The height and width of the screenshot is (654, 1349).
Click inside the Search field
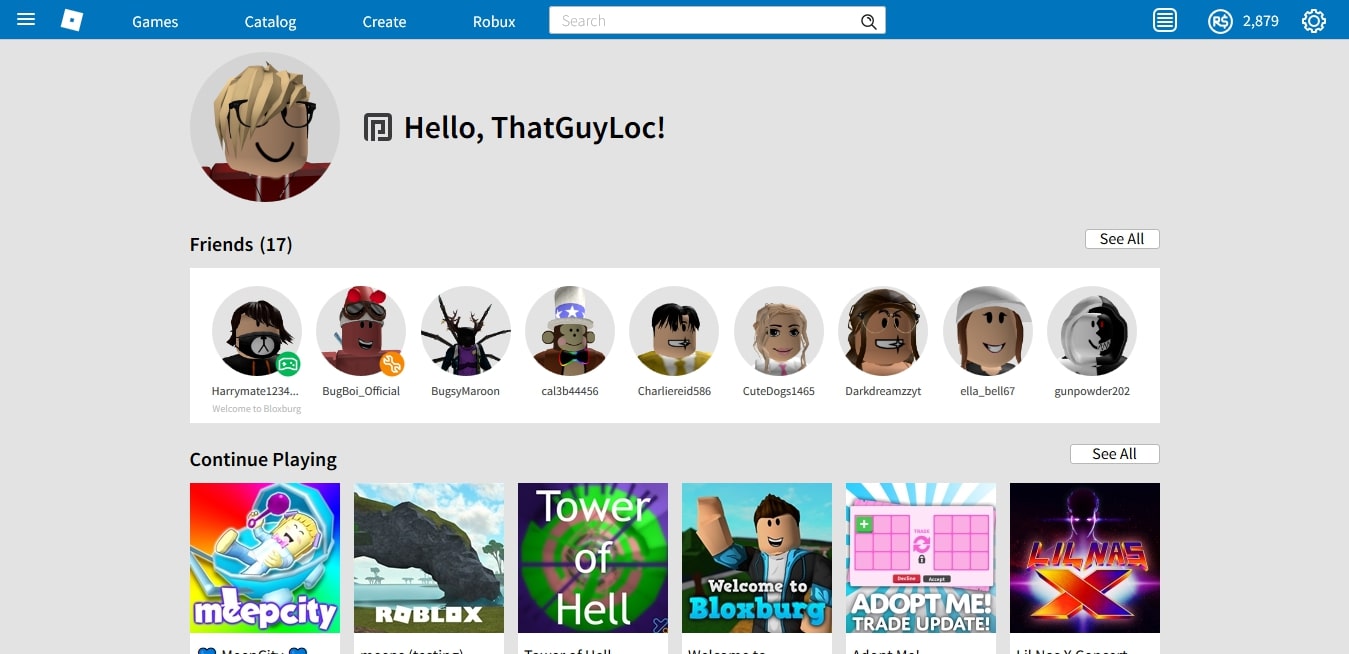click(x=700, y=20)
